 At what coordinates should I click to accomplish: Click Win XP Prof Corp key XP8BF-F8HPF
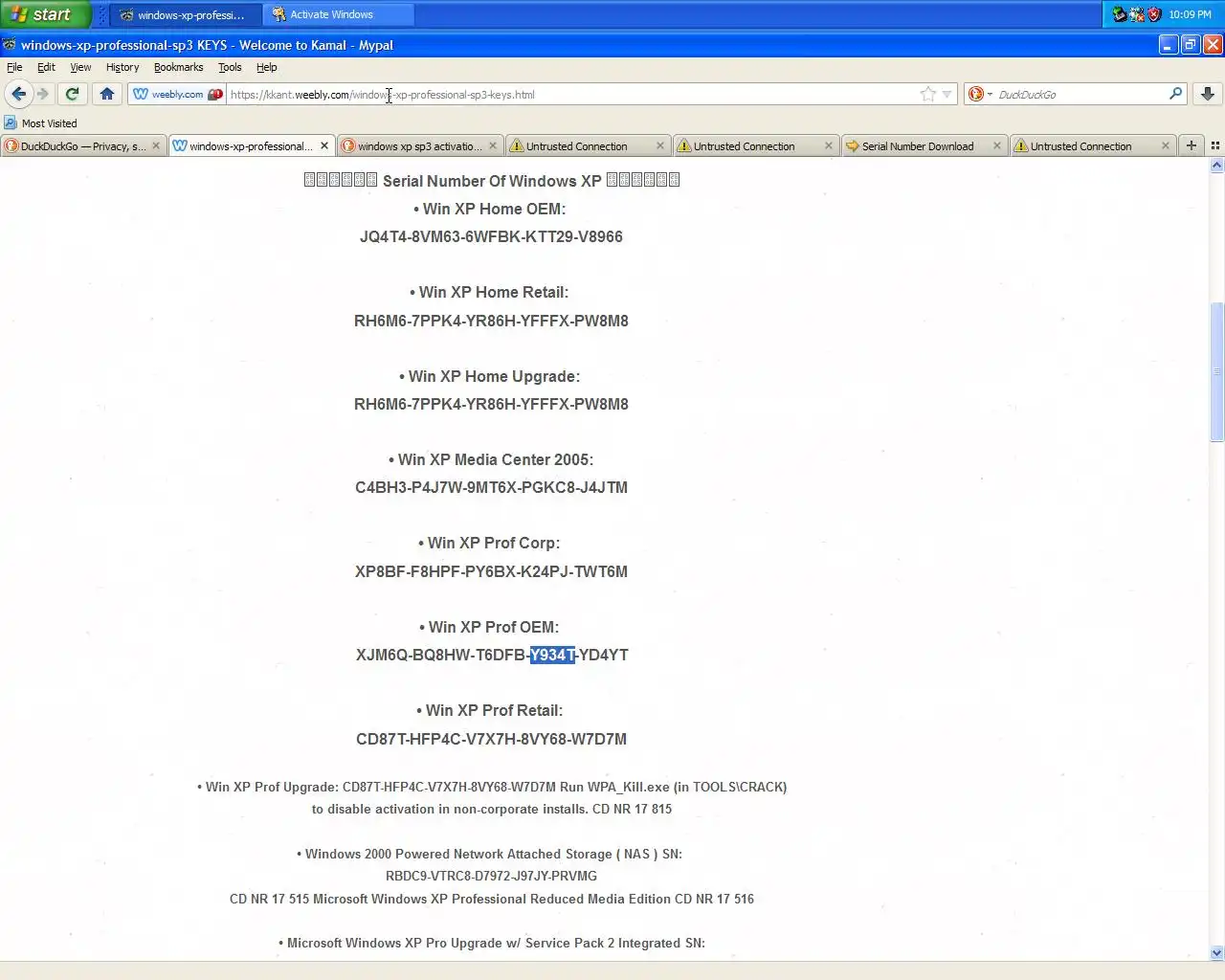click(491, 571)
